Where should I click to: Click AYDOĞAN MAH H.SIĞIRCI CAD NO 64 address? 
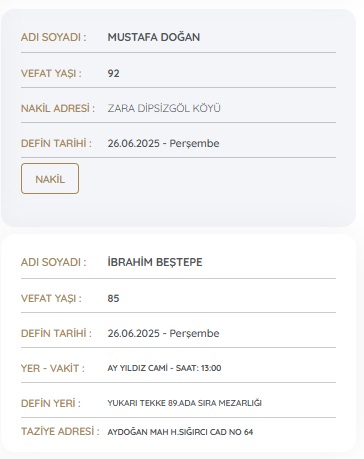coord(180,432)
